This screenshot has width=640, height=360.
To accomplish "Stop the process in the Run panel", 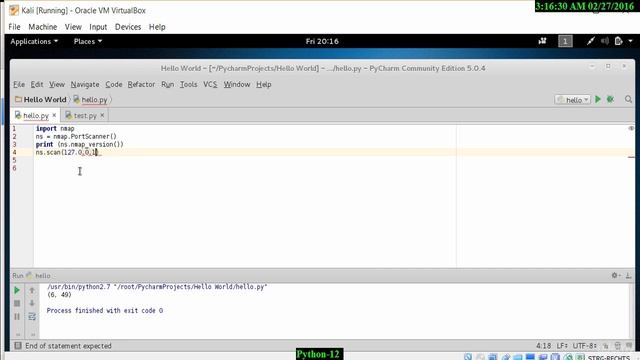I will pyautogui.click(x=17, y=303).
